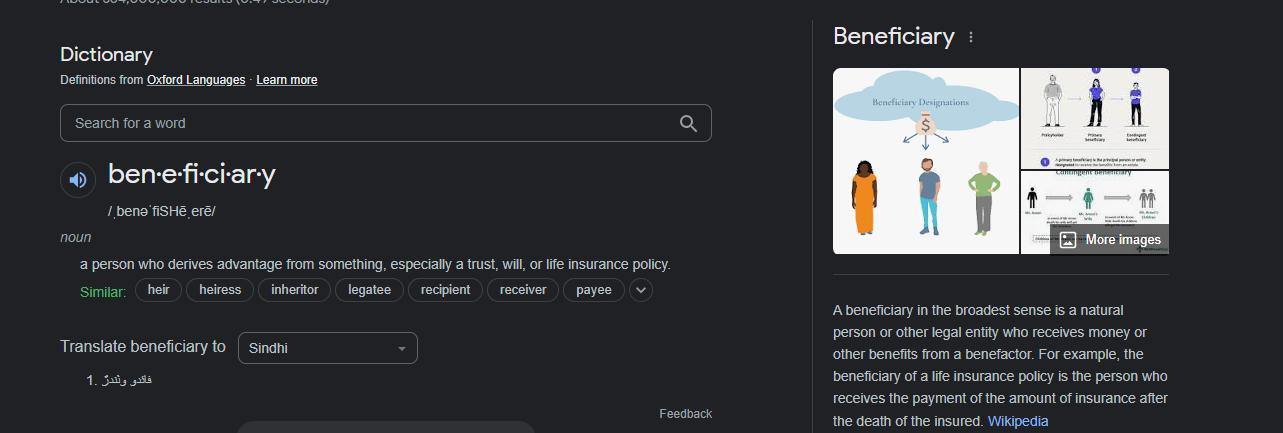Click the 'payee' synonym chip
The height and width of the screenshot is (433, 1283).
594,290
